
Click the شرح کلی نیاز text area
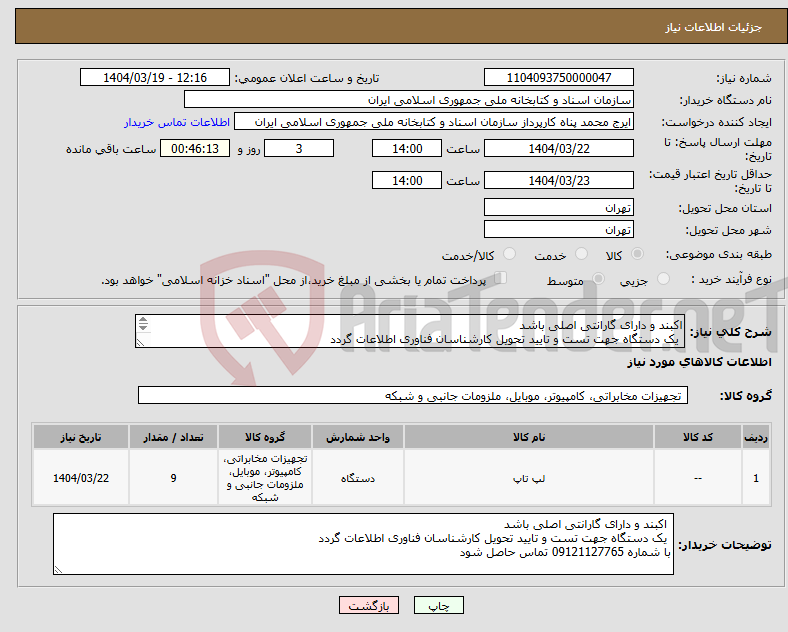click(410, 331)
